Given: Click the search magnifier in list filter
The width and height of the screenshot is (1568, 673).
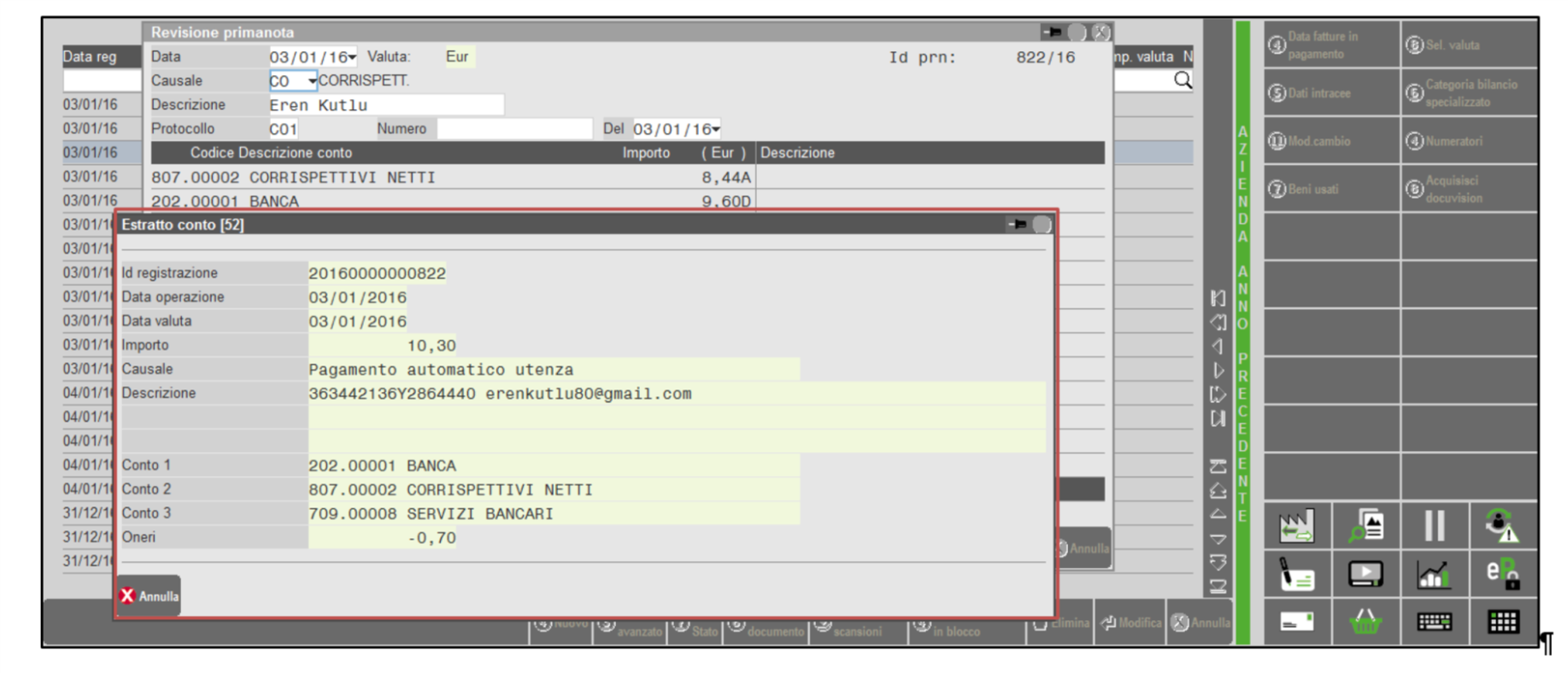Looking at the screenshot, I should [x=1183, y=80].
